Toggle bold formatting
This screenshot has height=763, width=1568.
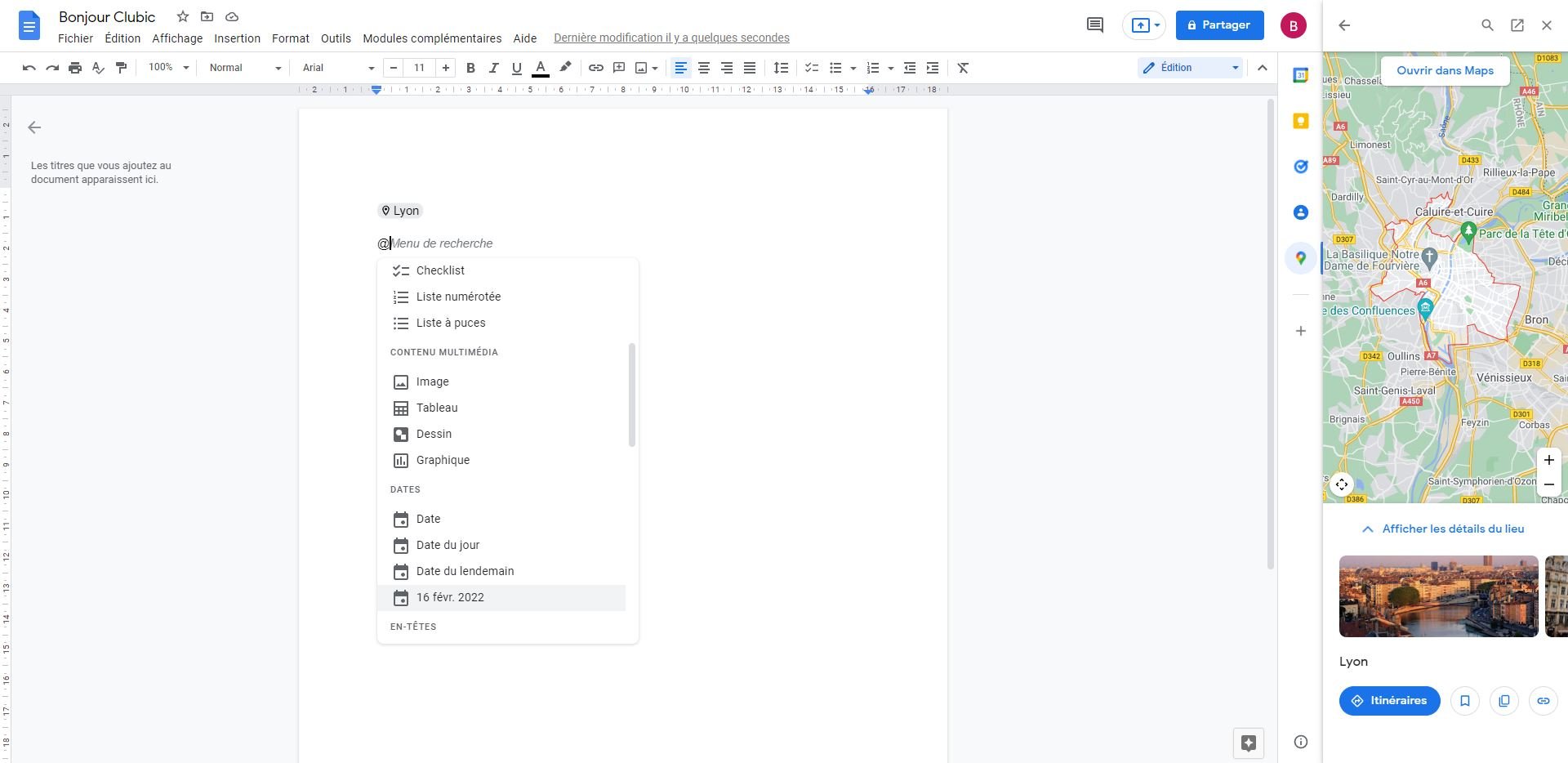coord(470,68)
